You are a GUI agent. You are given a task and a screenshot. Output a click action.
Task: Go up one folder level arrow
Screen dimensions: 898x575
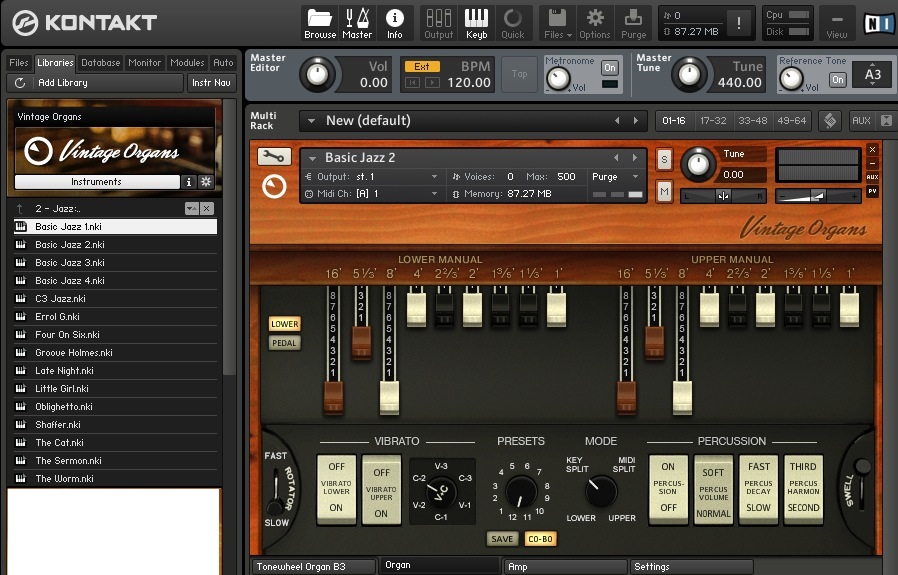(x=20, y=208)
